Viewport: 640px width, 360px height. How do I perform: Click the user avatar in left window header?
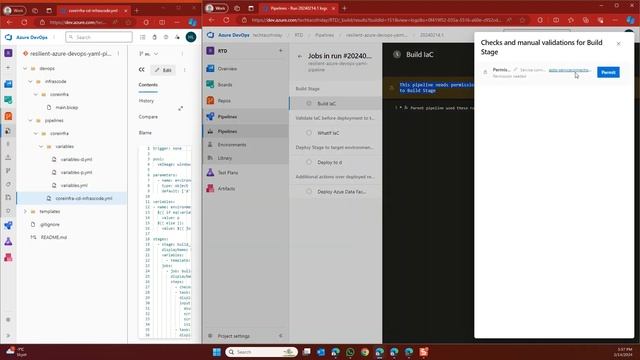click(x=191, y=37)
